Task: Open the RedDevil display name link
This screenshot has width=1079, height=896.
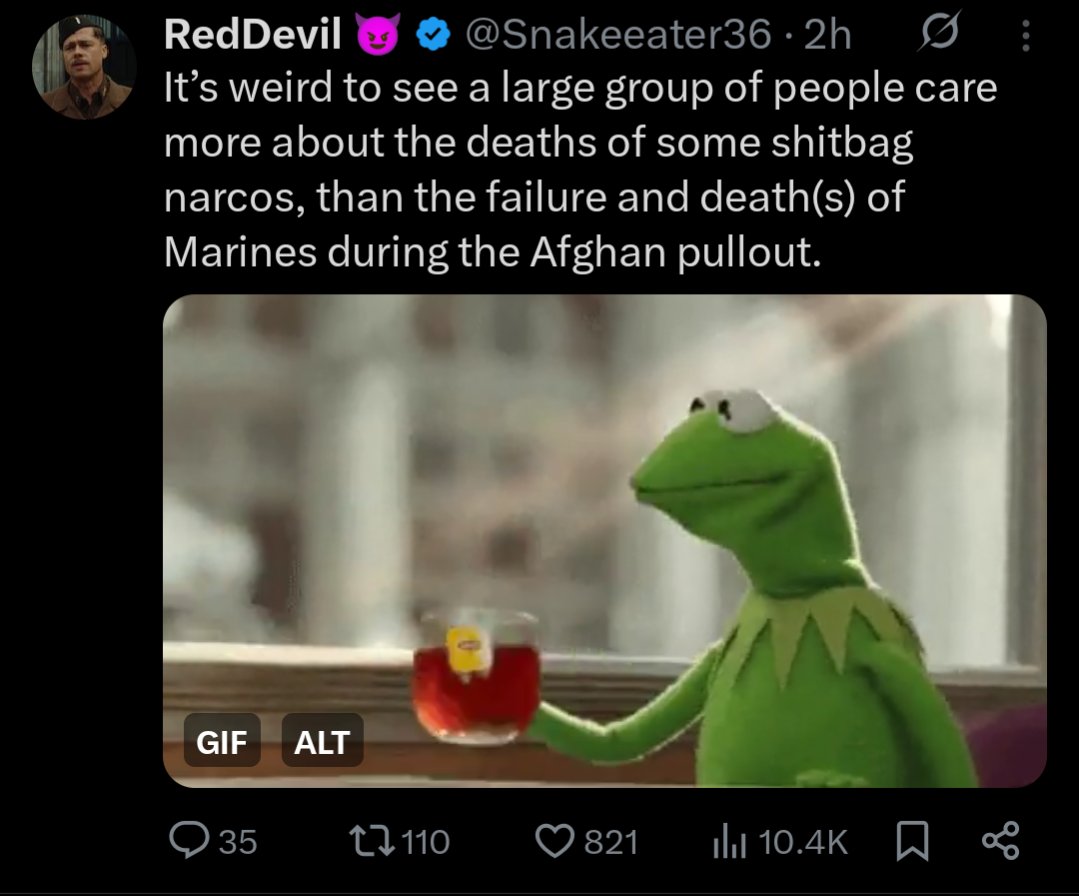Action: click(252, 34)
